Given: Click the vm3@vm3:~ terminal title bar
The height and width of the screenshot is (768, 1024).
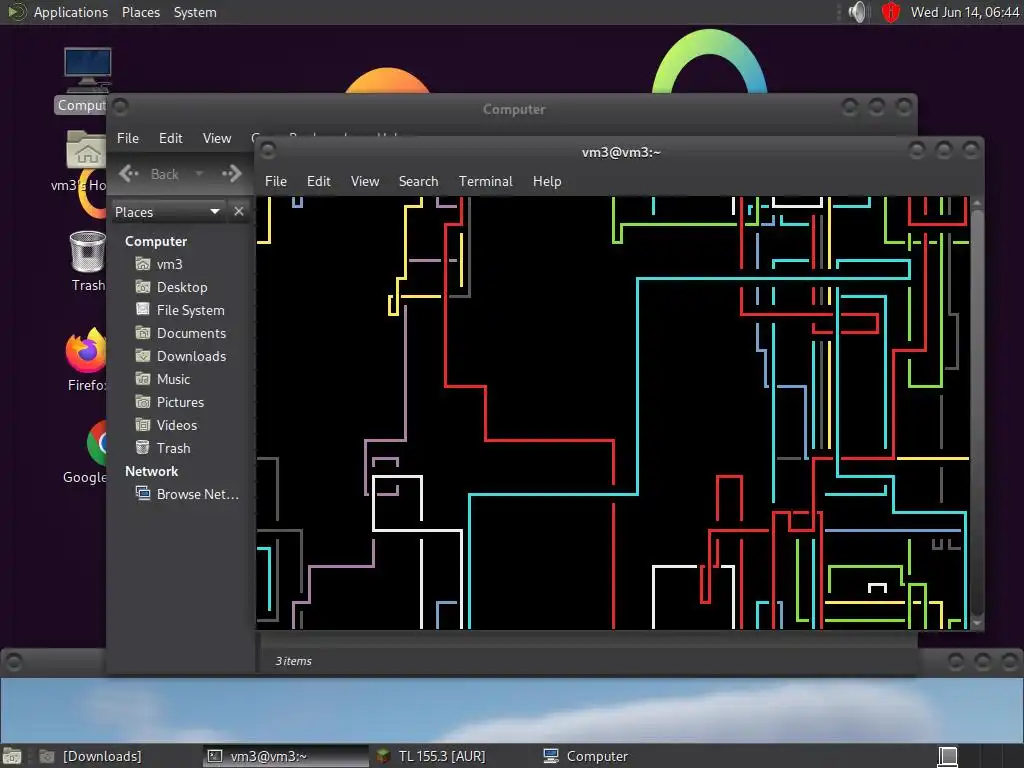Looking at the screenshot, I should 621,152.
